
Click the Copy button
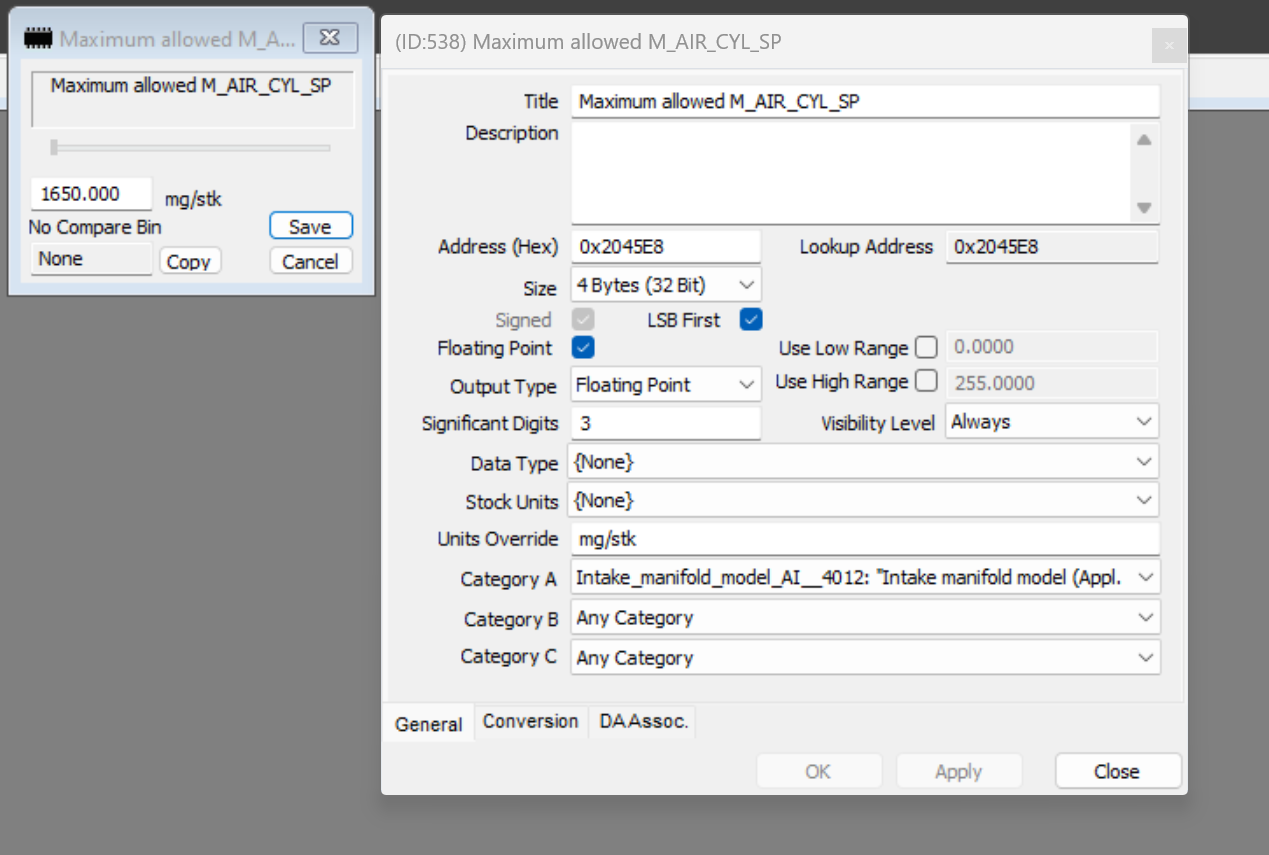[x=189, y=262]
